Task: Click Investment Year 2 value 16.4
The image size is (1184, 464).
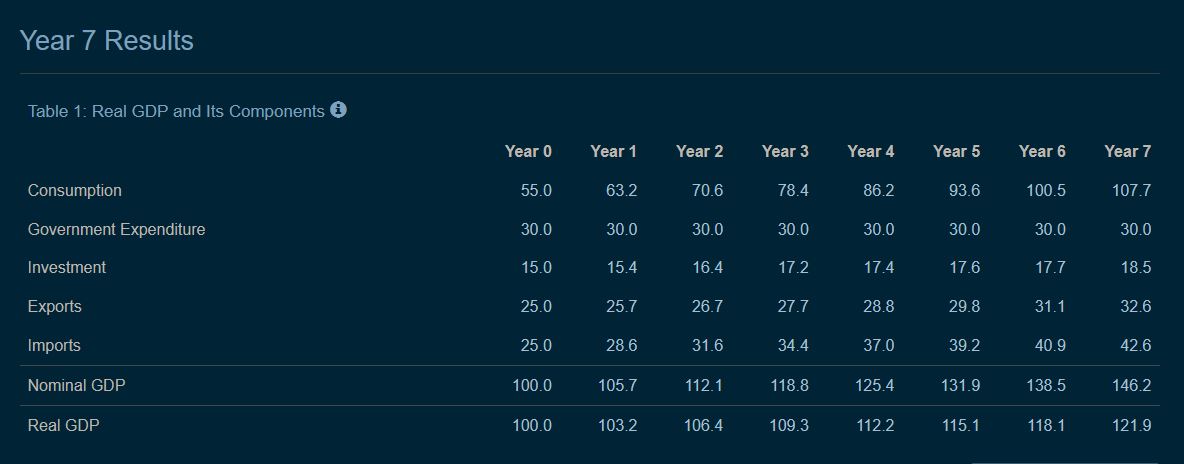Action: point(708,268)
